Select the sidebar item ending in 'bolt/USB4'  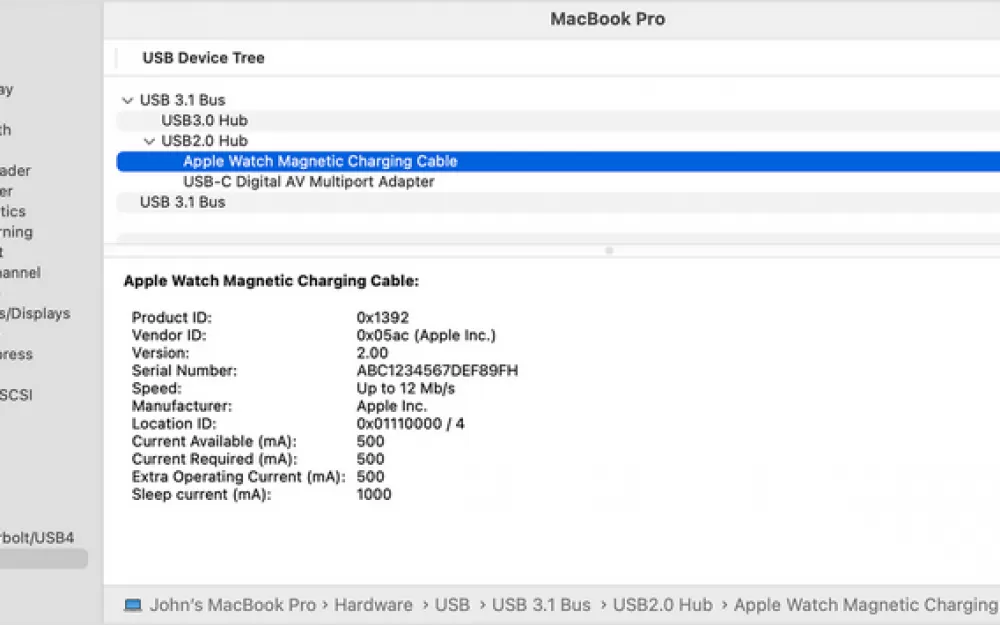37,538
